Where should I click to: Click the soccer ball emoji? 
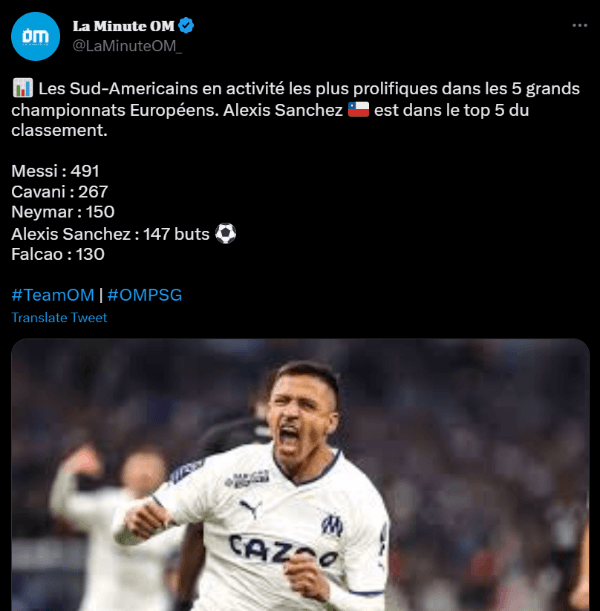pyautogui.click(x=226, y=234)
